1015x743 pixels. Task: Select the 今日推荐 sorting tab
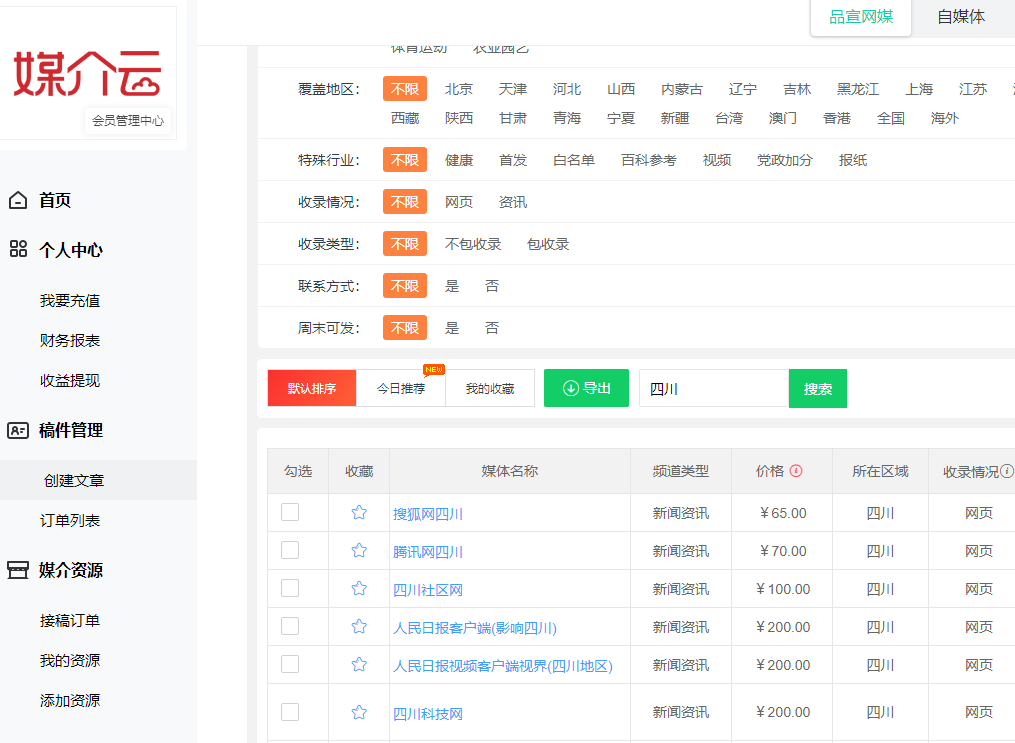click(x=401, y=388)
